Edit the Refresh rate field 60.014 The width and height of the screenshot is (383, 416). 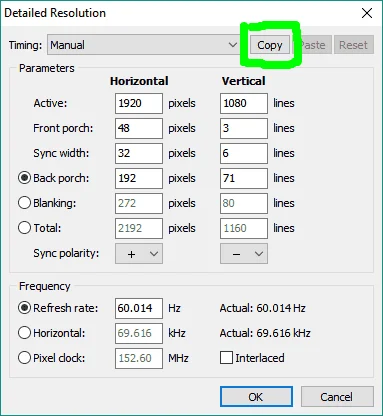point(139,308)
